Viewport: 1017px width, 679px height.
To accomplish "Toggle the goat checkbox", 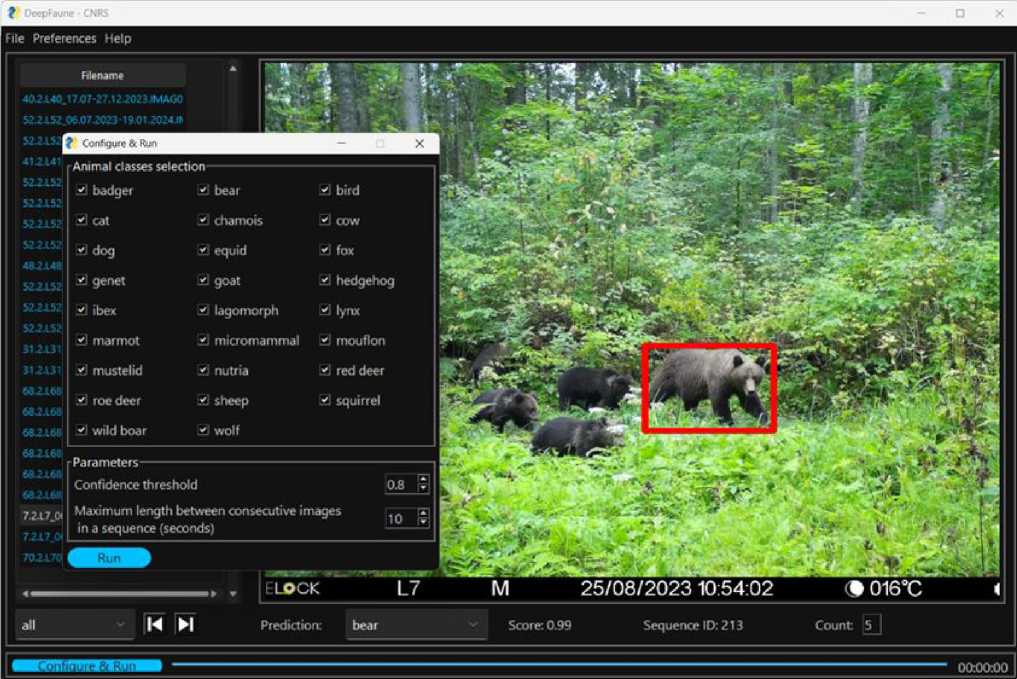I will pos(203,280).
